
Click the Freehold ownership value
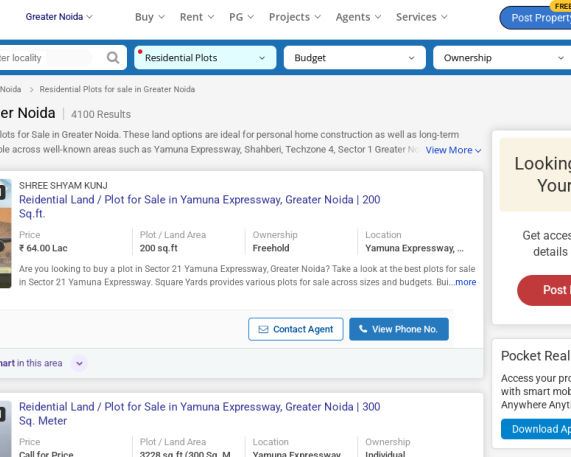click(x=271, y=248)
